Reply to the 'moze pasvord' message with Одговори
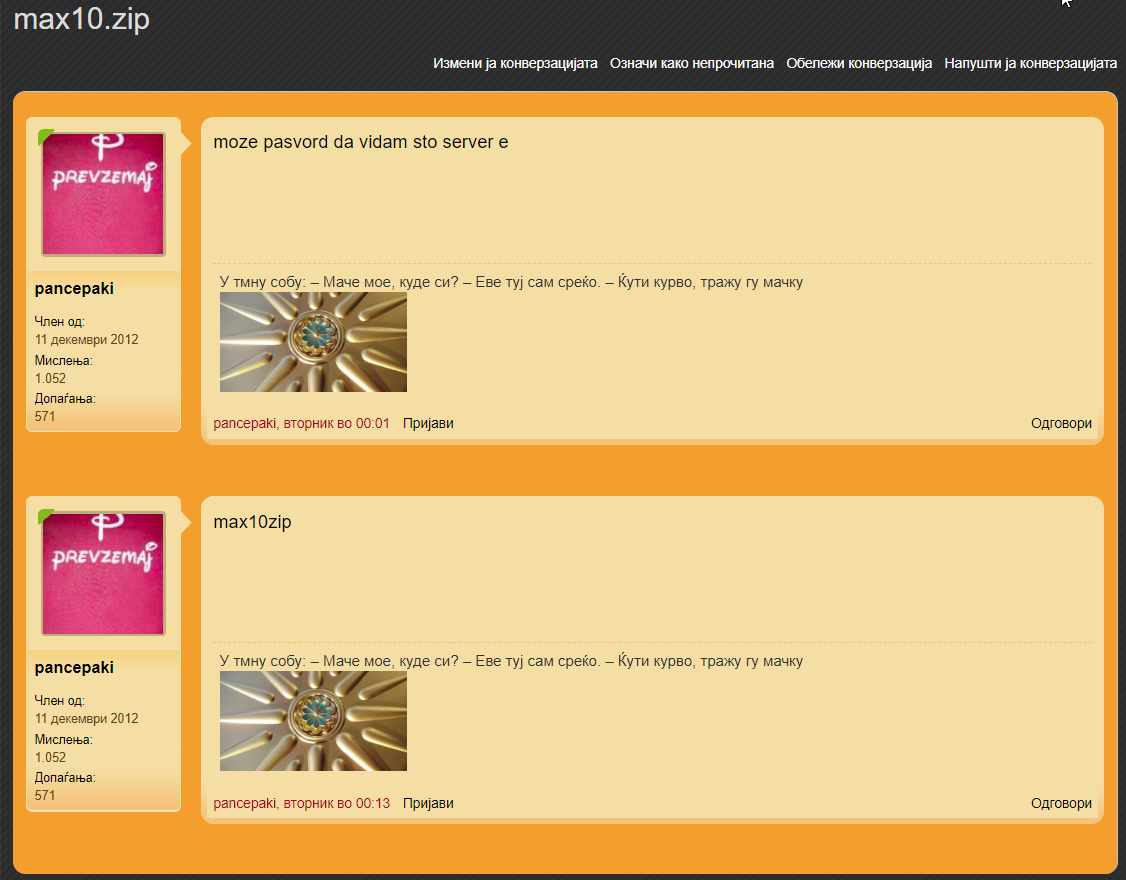The height and width of the screenshot is (880, 1126). (1061, 423)
